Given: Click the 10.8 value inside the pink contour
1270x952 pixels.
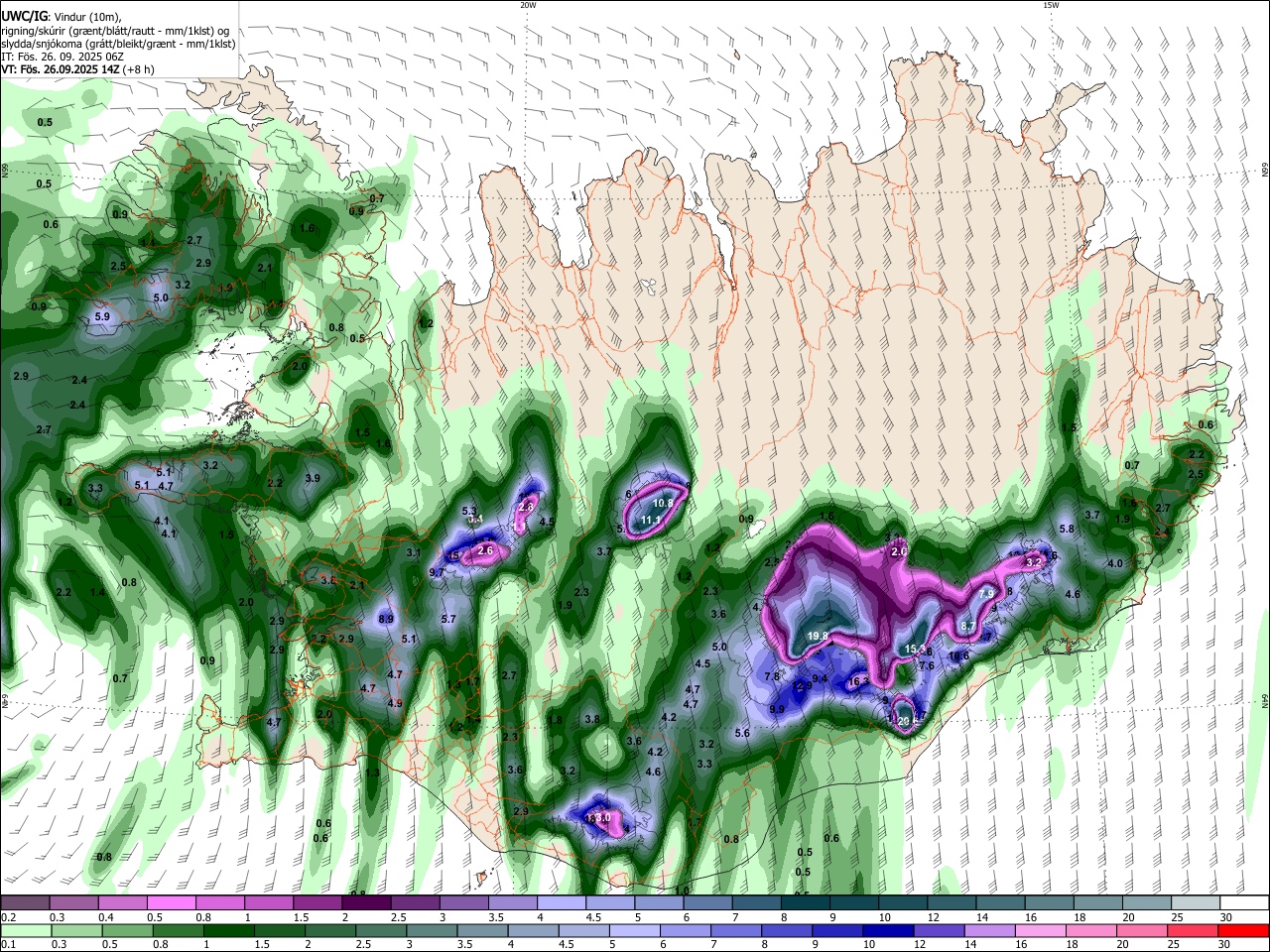Looking at the screenshot, I should (663, 503).
